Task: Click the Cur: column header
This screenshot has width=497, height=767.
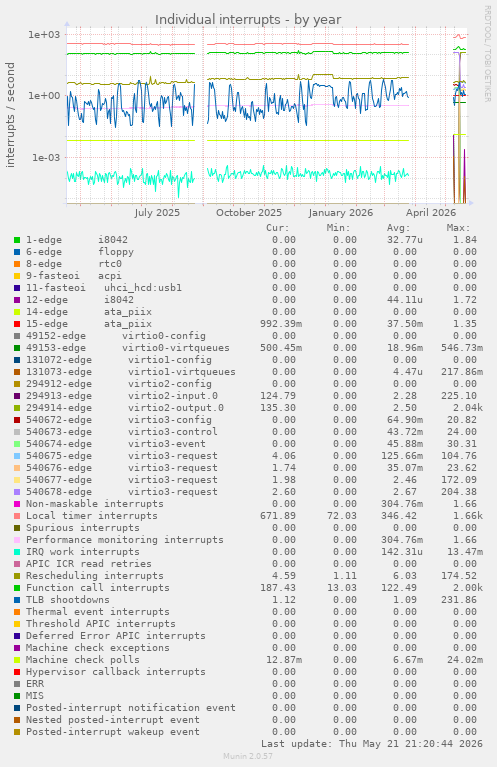Action: 278,228
